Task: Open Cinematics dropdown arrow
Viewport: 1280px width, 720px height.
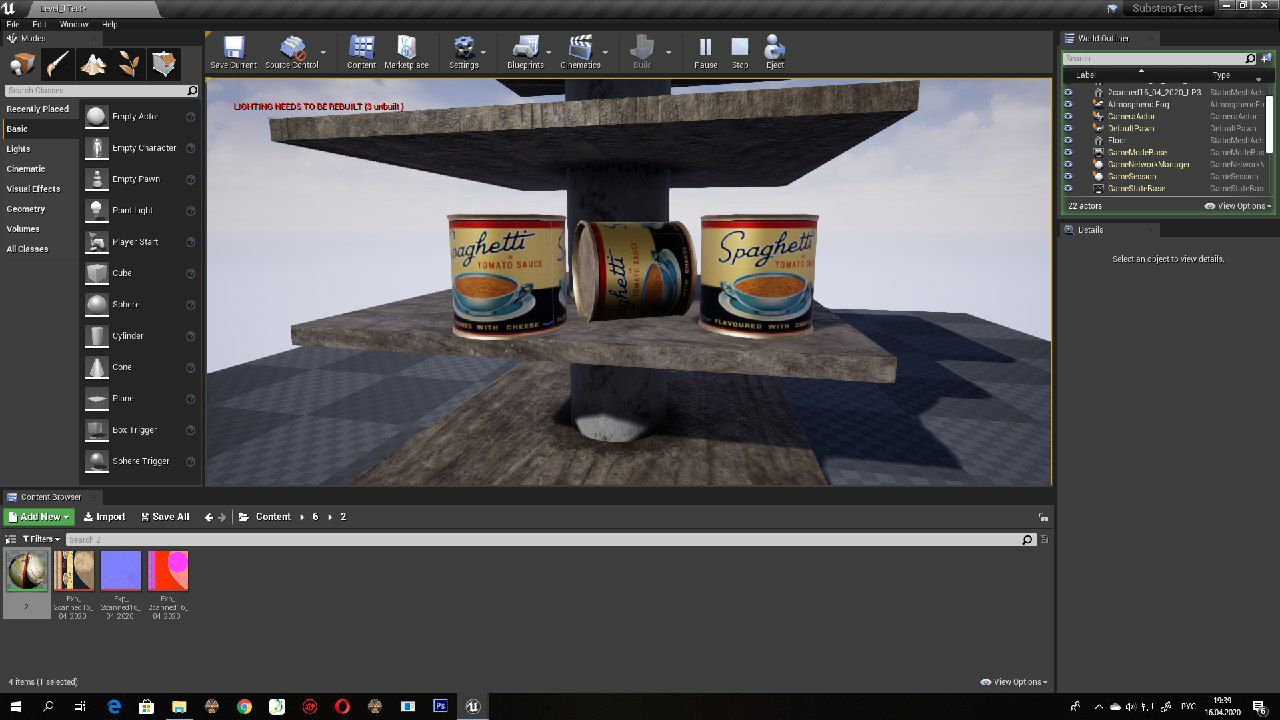Action: click(x=605, y=52)
